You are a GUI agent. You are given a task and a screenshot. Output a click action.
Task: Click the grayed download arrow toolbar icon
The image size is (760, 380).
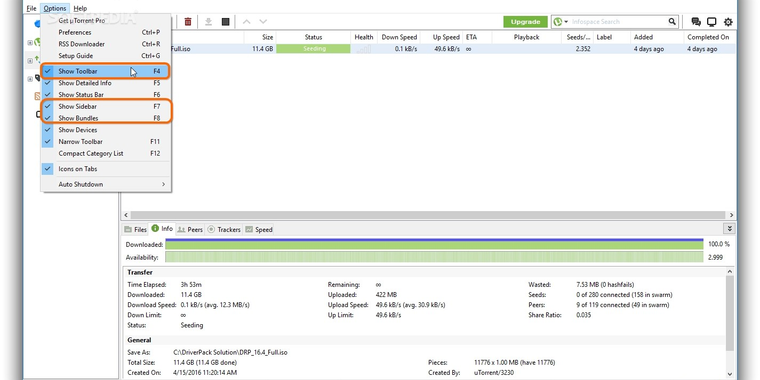208,21
